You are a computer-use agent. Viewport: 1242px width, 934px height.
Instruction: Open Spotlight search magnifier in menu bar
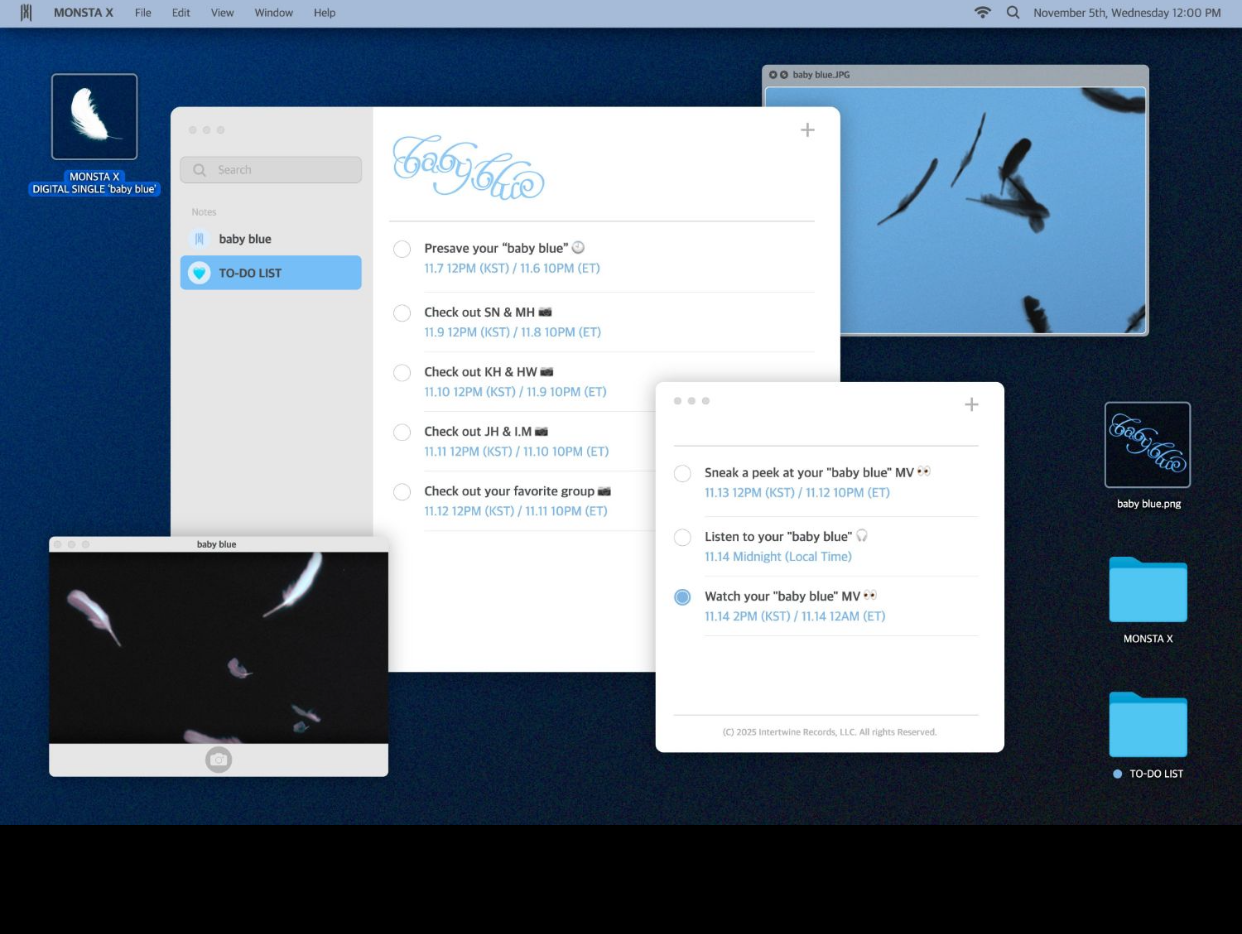coord(1013,13)
